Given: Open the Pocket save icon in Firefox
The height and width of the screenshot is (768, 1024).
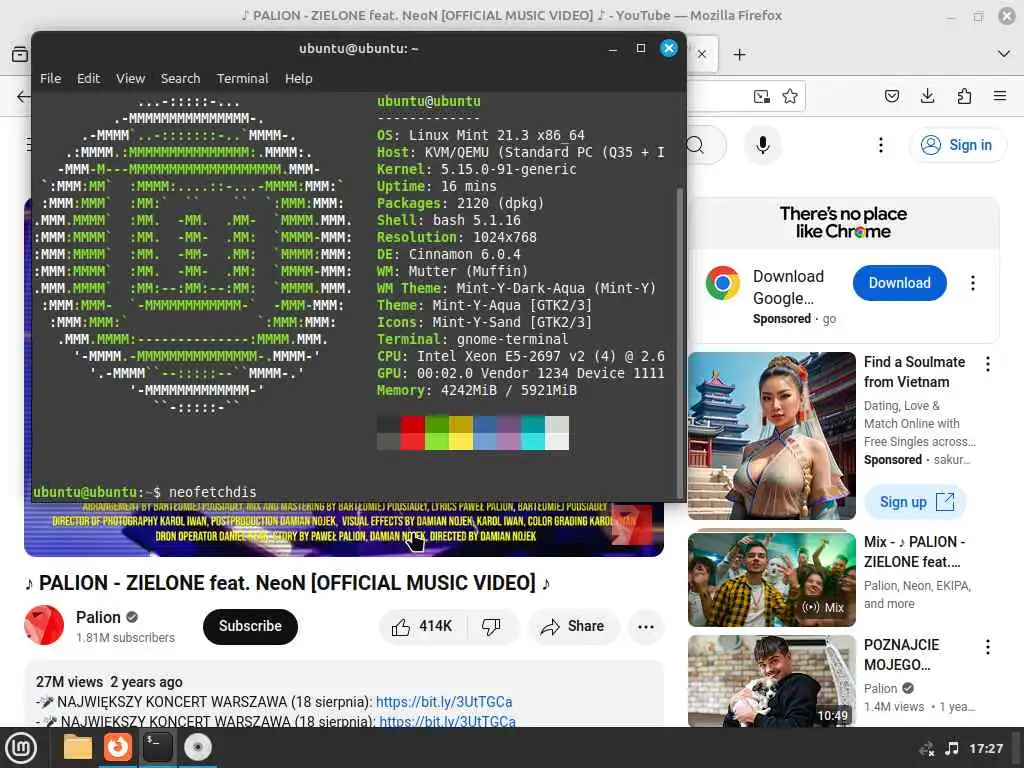Looking at the screenshot, I should (891, 97).
